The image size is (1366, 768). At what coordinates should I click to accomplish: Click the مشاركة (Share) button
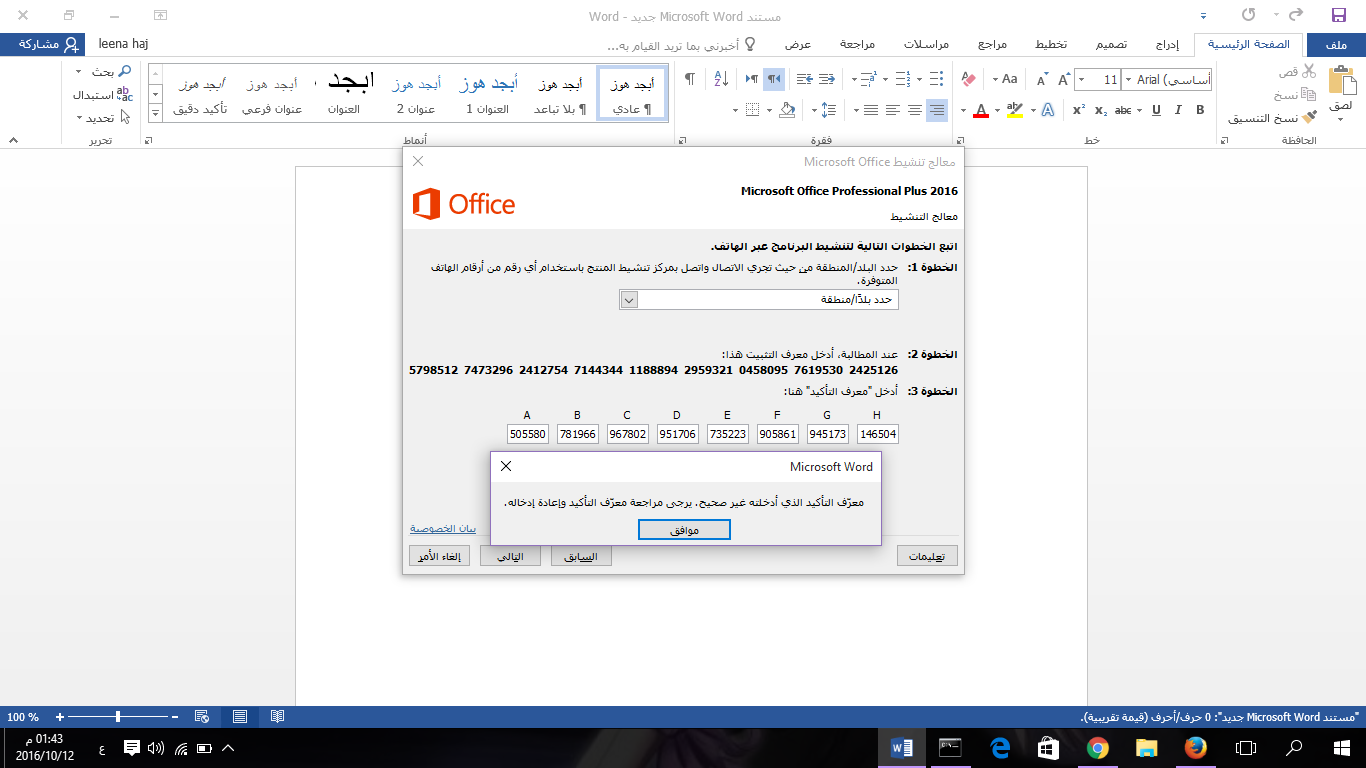43,45
